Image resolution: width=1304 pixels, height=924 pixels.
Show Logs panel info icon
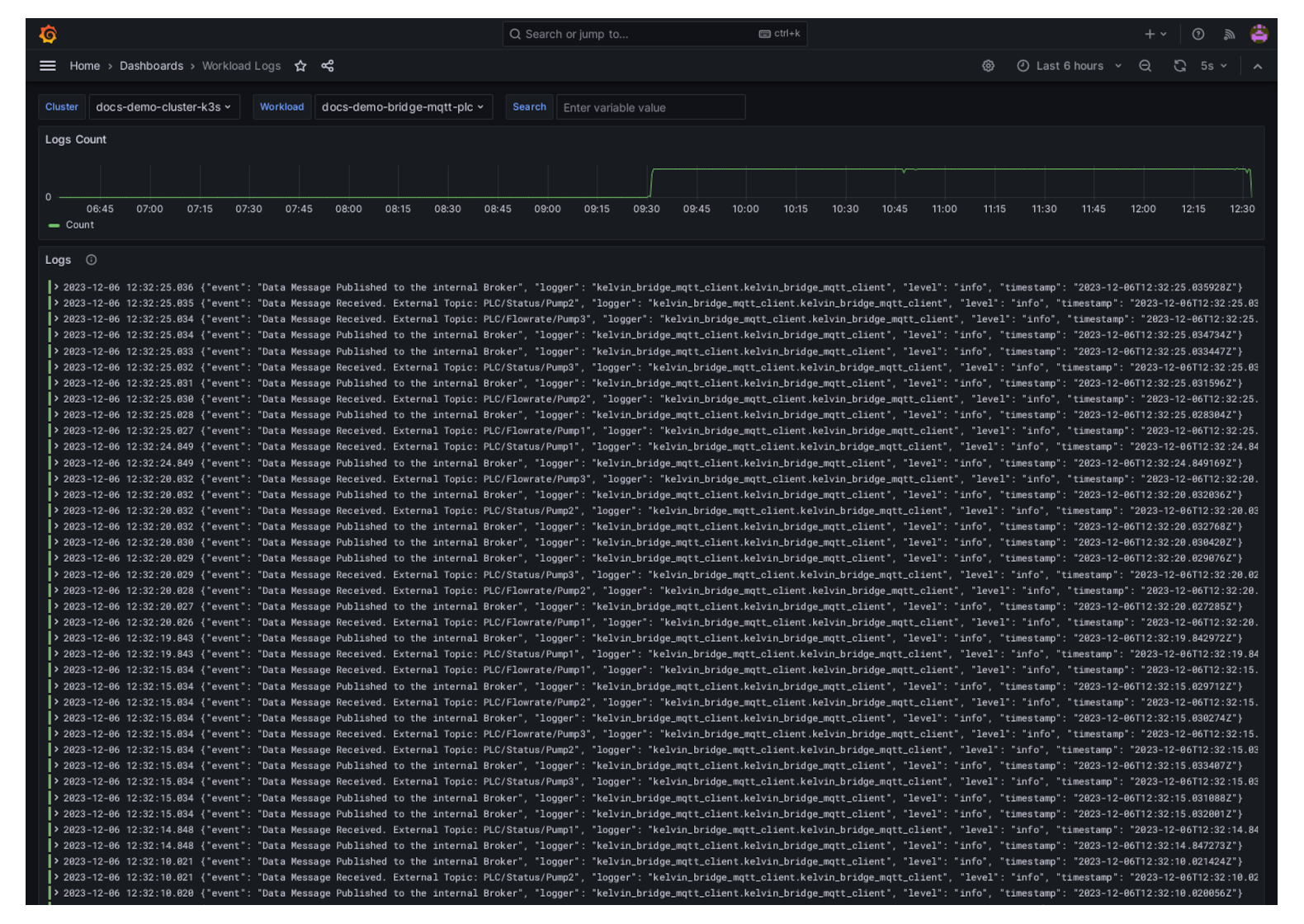click(x=92, y=260)
